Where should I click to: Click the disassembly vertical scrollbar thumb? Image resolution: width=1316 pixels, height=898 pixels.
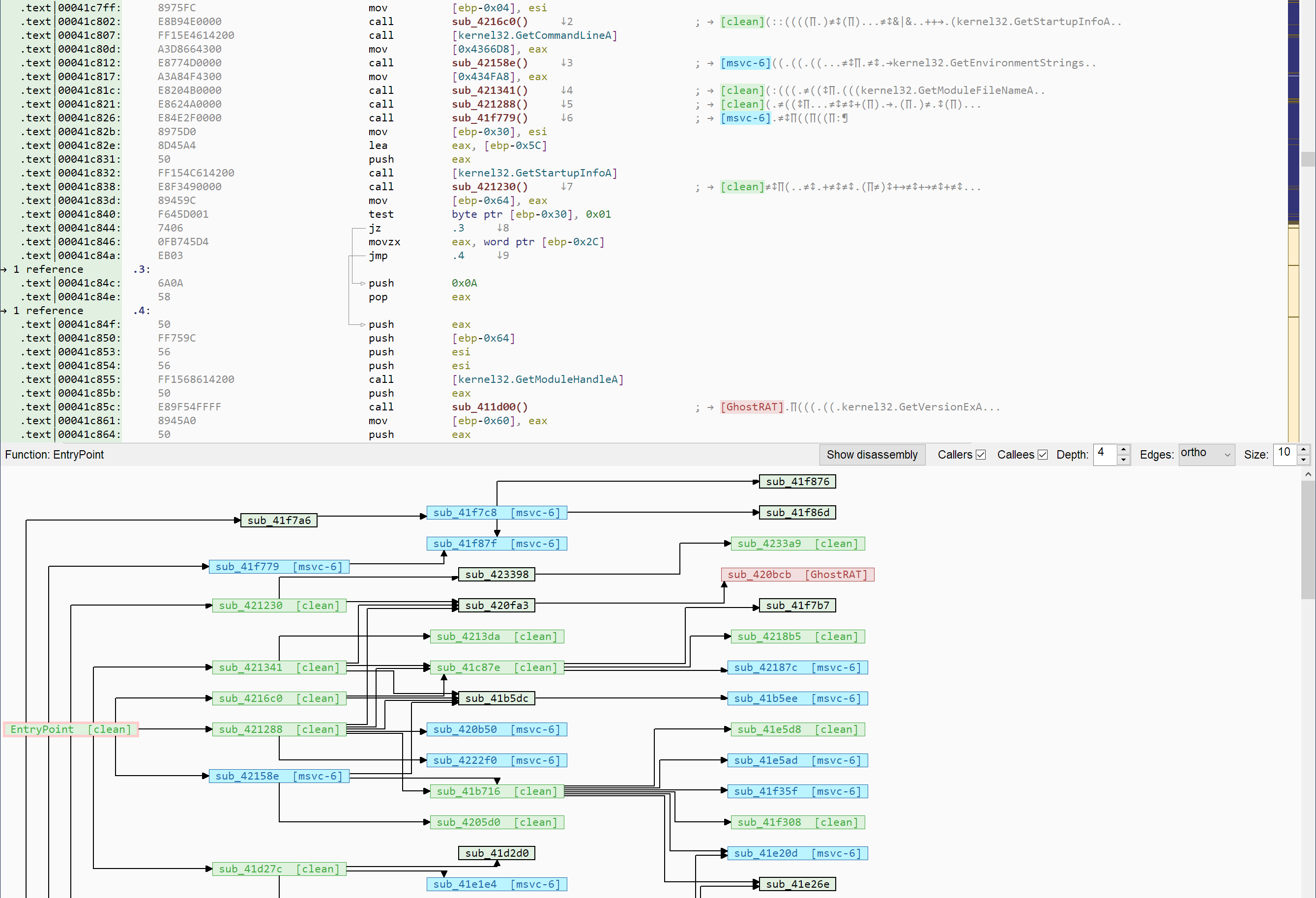1308,159
